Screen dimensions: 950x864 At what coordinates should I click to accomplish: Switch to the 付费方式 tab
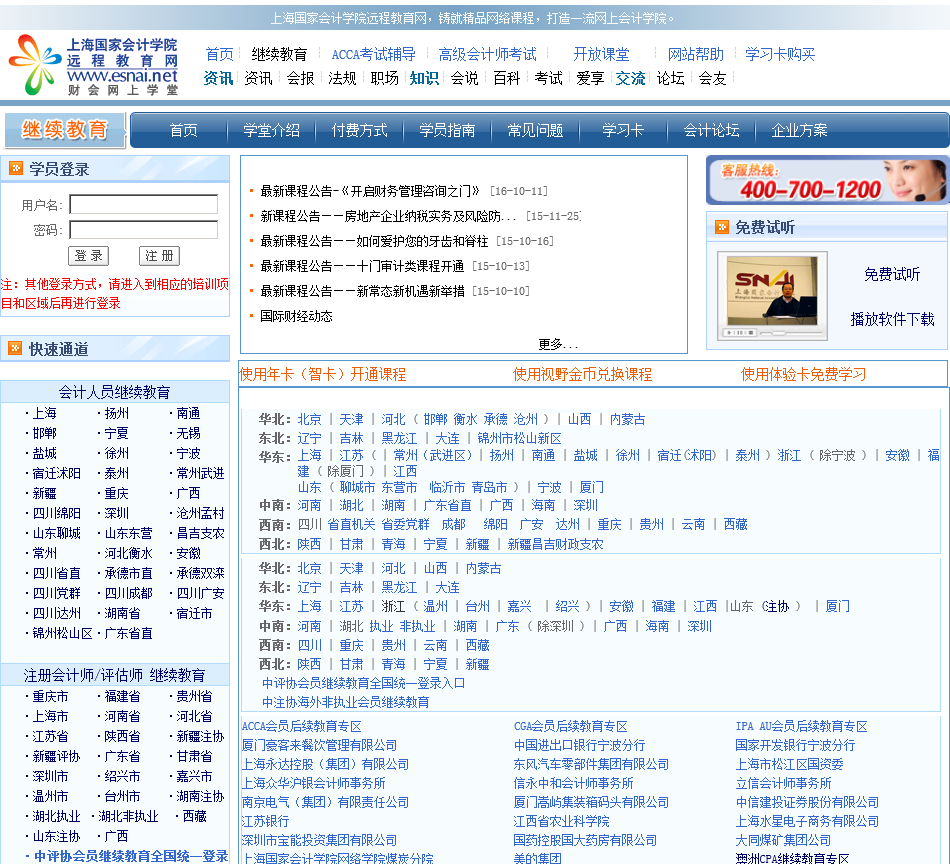click(x=359, y=130)
